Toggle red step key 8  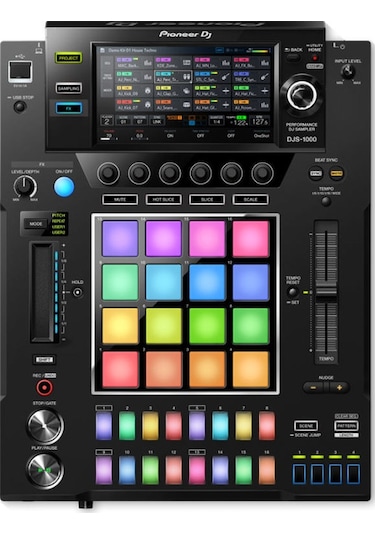coord(266,426)
